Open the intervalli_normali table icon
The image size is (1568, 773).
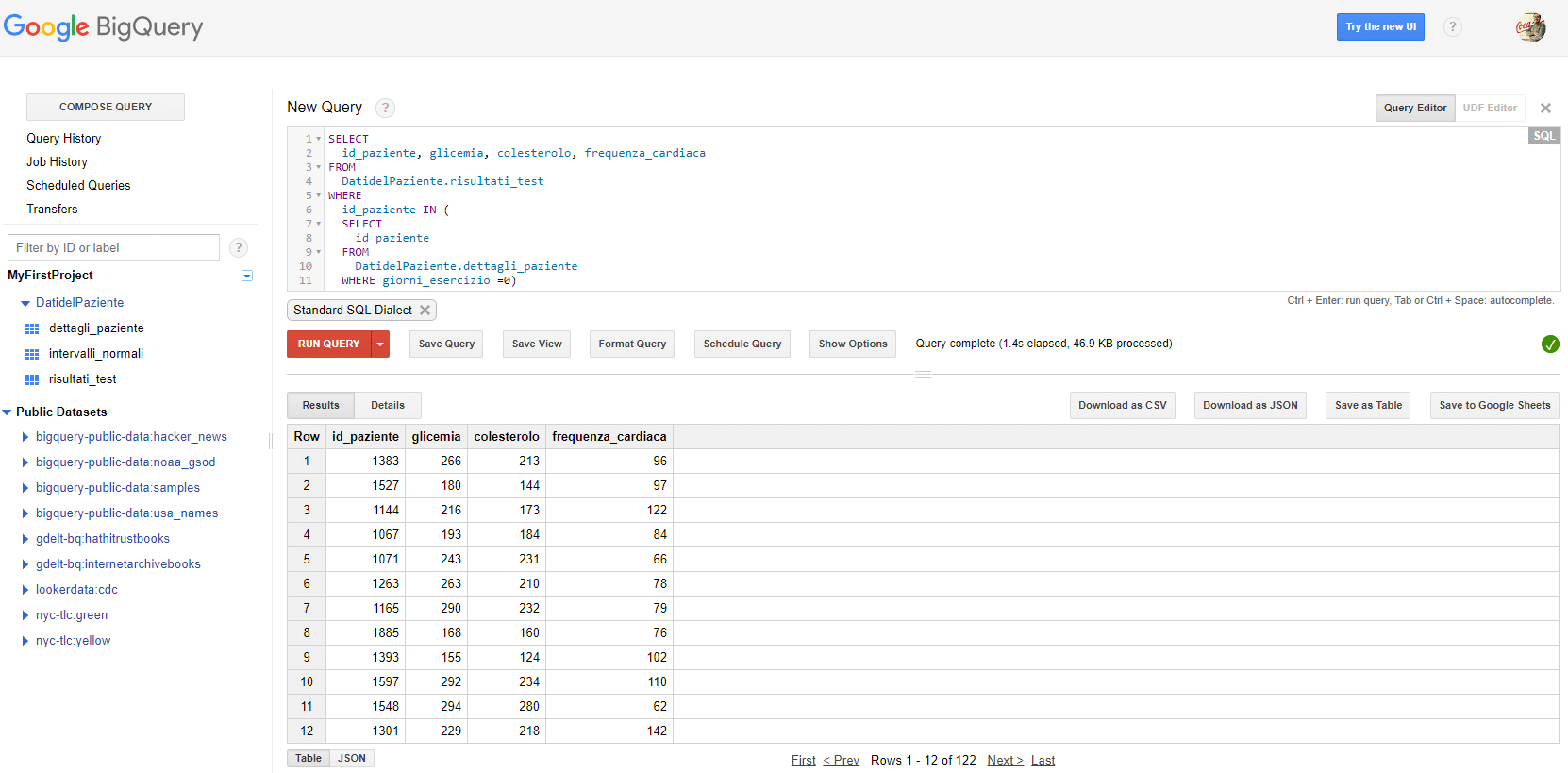32,354
